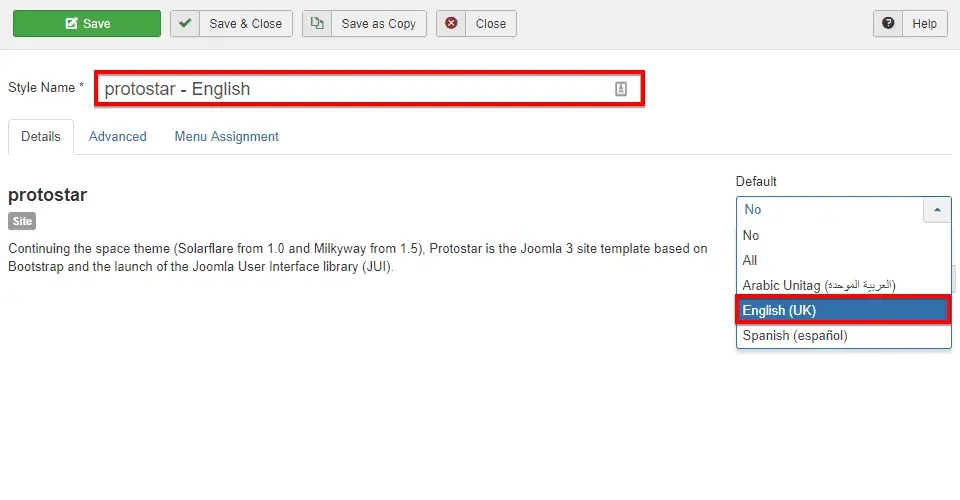
Task: Switch to the Details tab
Action: tap(40, 136)
